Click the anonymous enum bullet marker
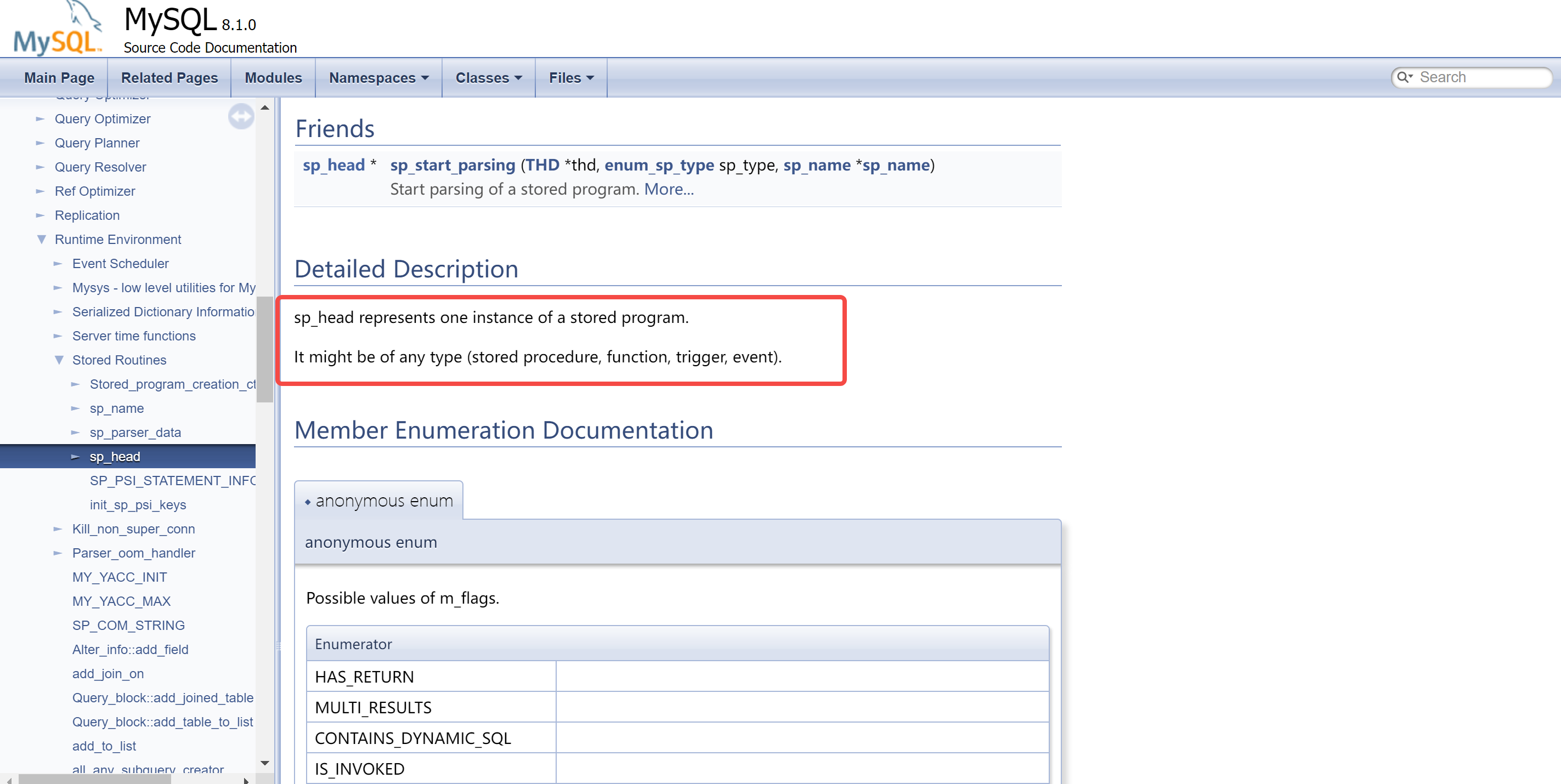The width and height of the screenshot is (1561, 784). pyautogui.click(x=308, y=502)
